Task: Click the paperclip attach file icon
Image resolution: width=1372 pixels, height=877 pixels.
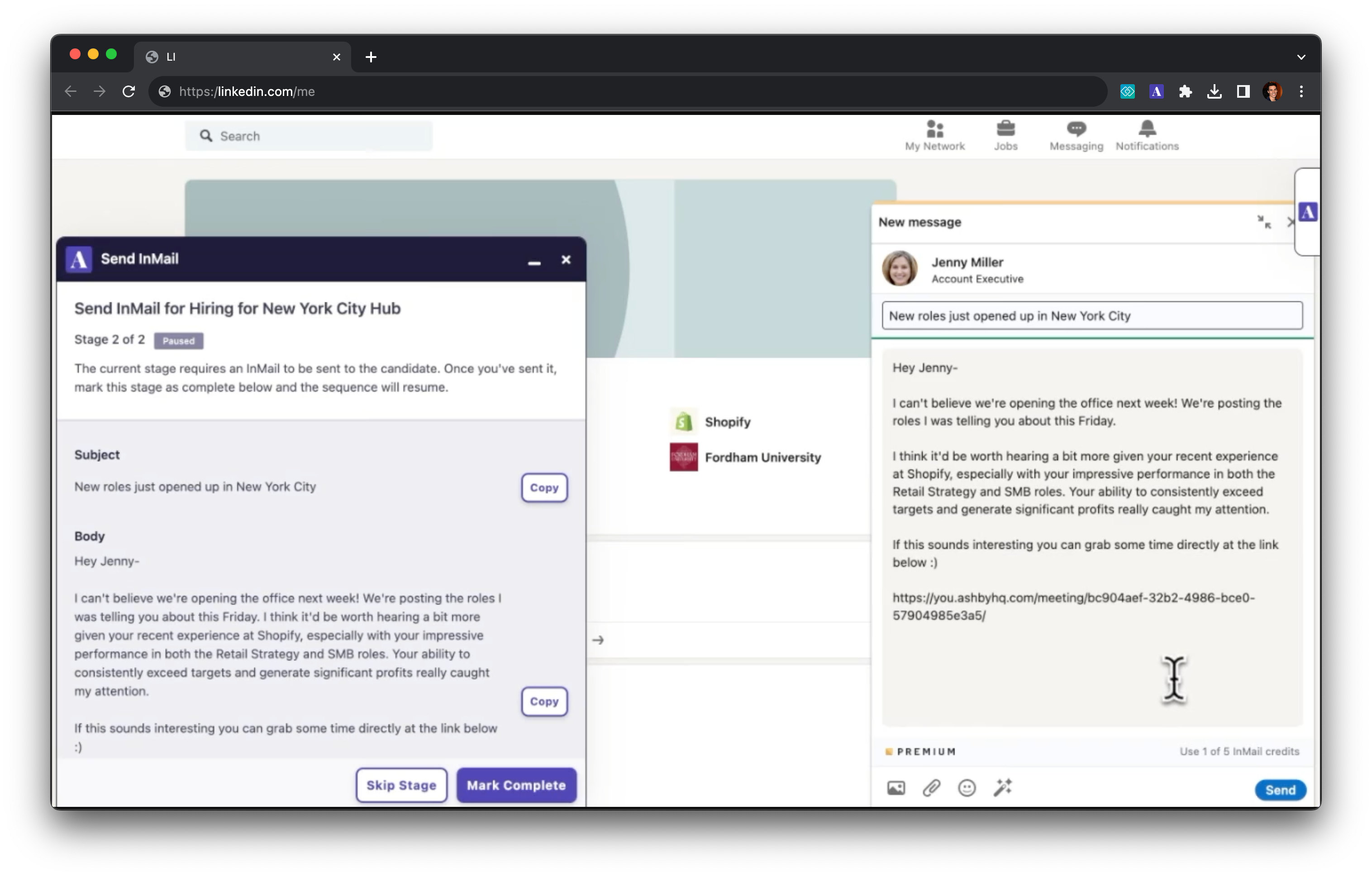Action: pos(931,788)
